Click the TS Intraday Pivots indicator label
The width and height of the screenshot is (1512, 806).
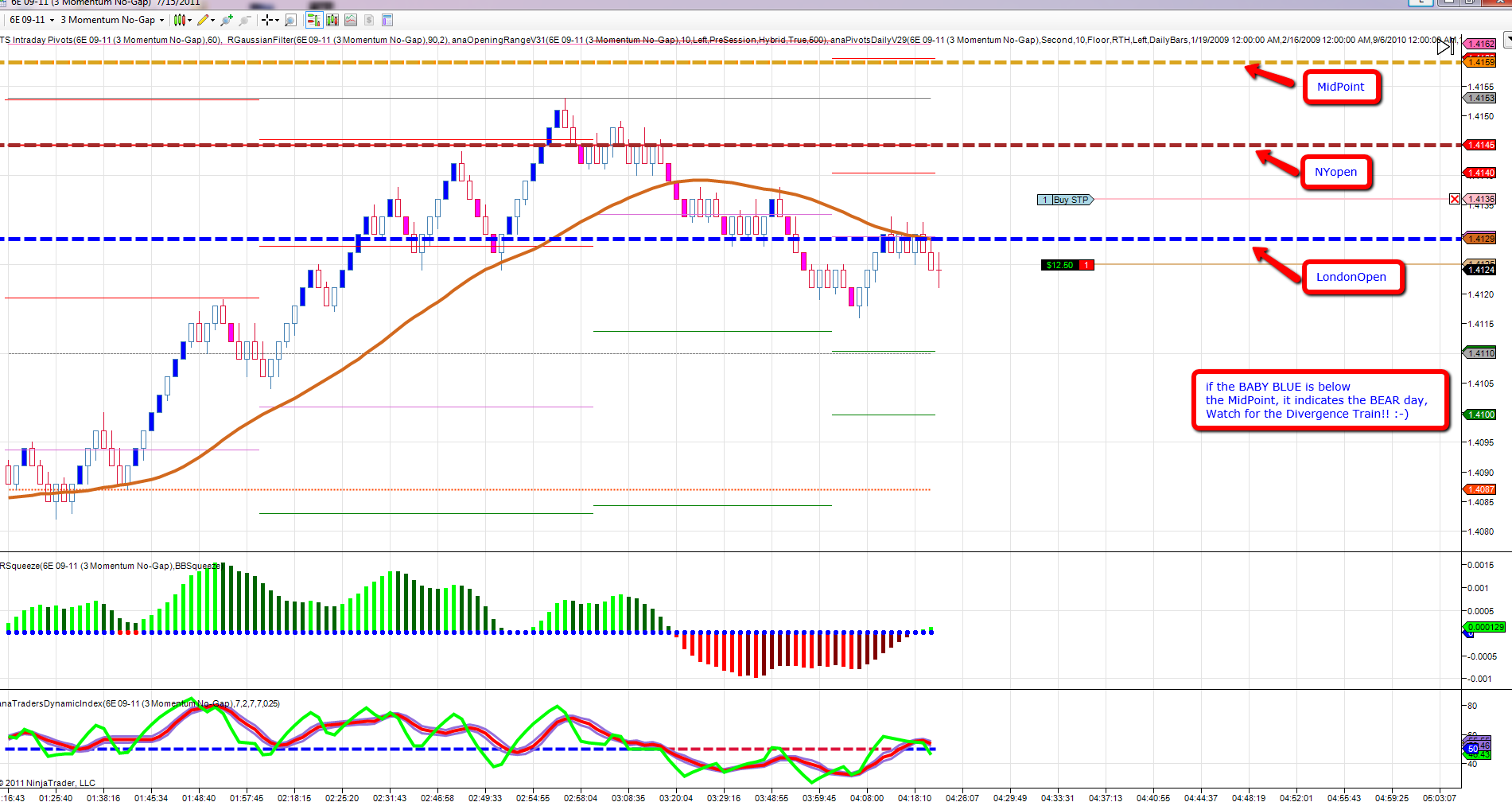coord(111,40)
